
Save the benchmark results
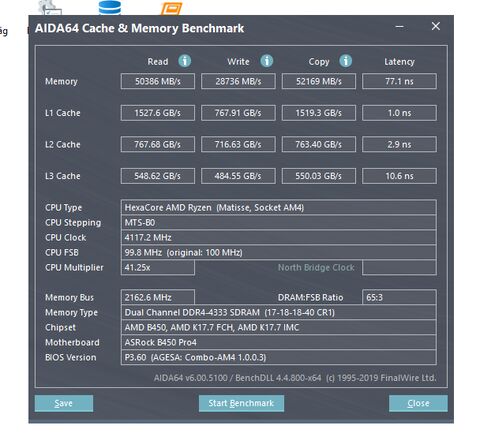(64, 403)
